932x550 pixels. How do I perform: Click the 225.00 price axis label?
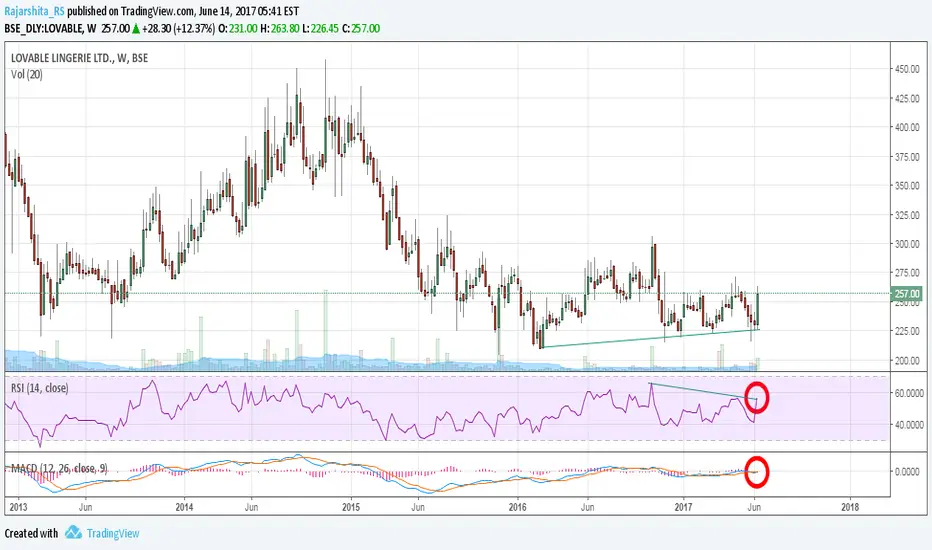pyautogui.click(x=908, y=331)
